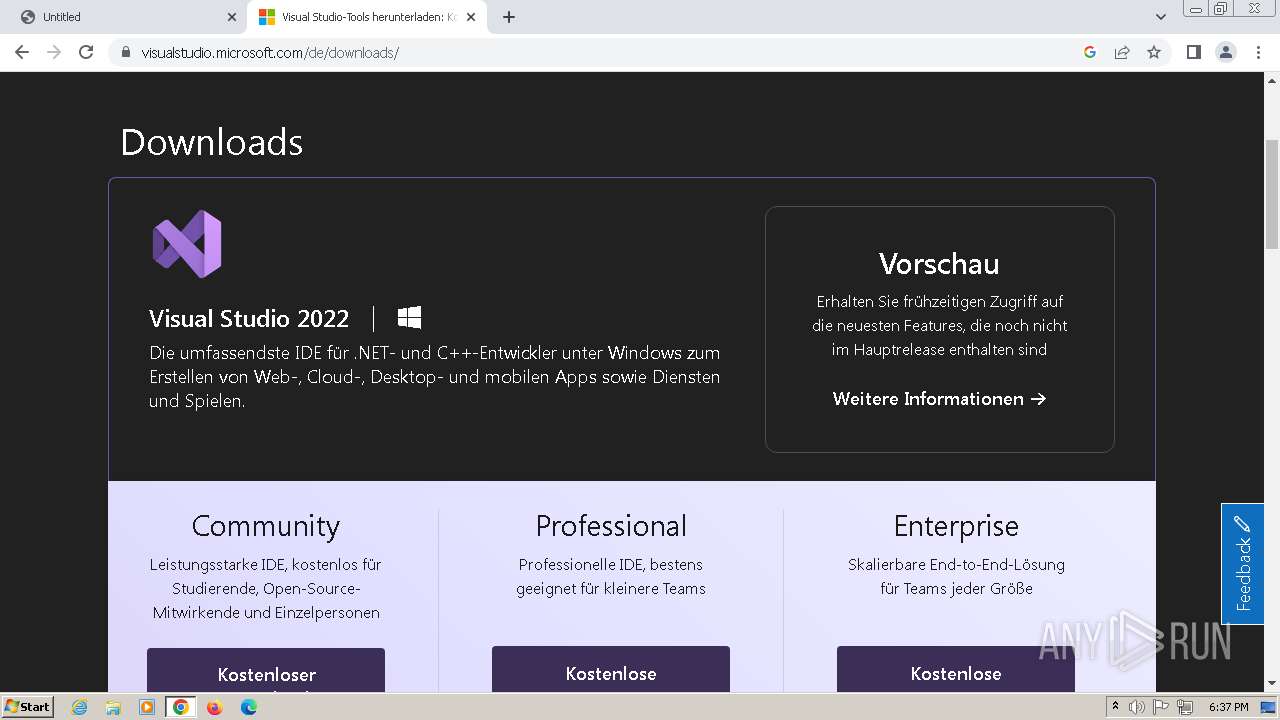The image size is (1280, 720).
Task: Close the Untitled tab
Action: coord(232,17)
